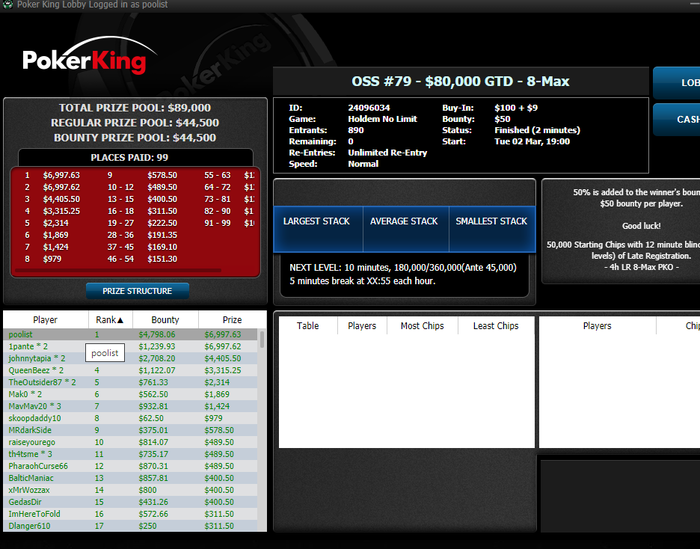Select player row poolist
The image size is (700, 549).
(x=130, y=334)
